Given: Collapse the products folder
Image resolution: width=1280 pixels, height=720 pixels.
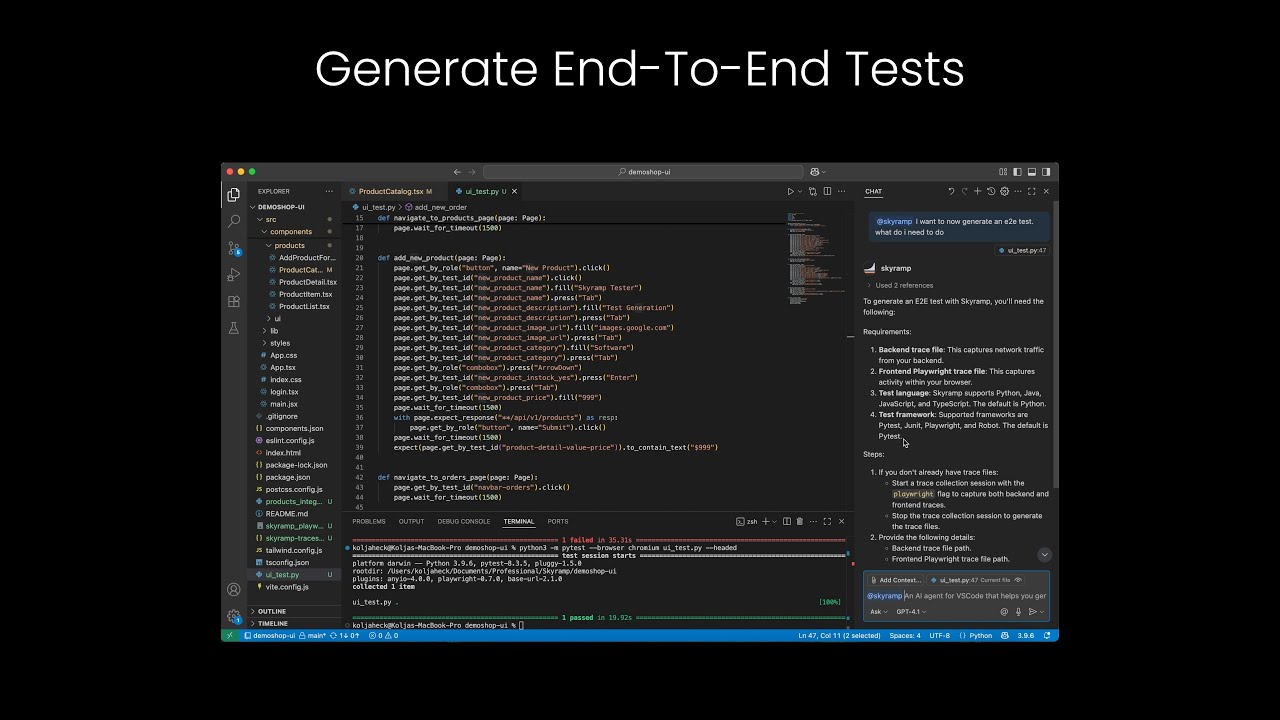Looking at the screenshot, I should [x=289, y=245].
